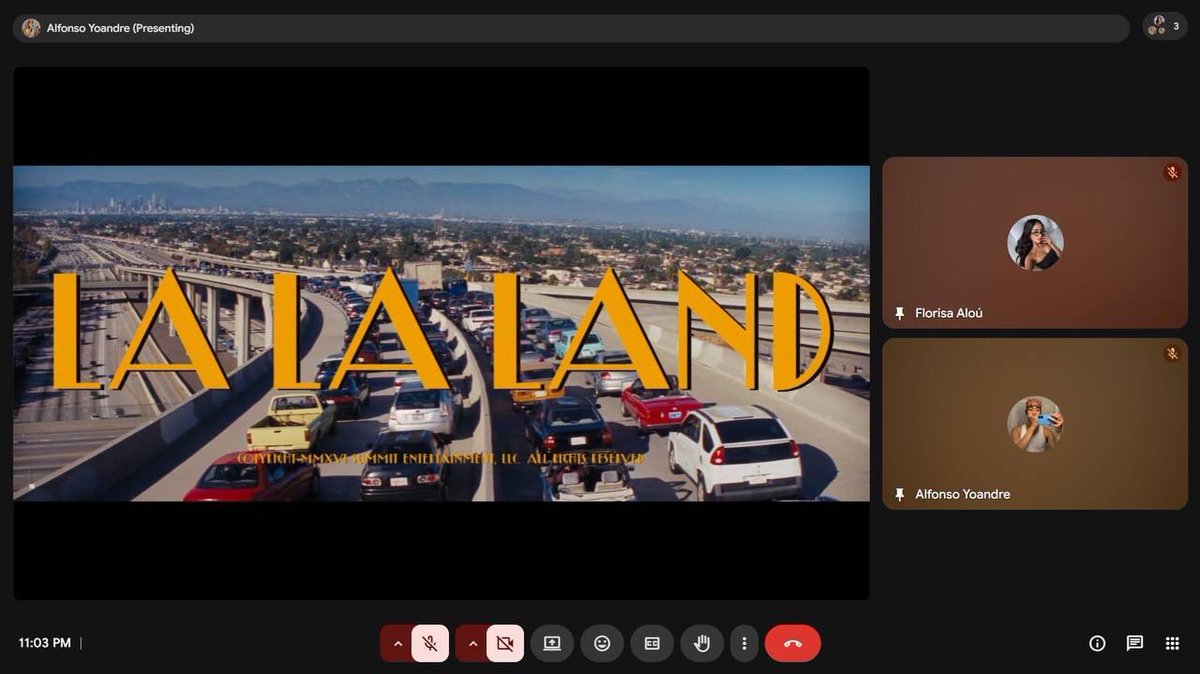Click pin icon next to Alfonso Yoandre tile
Image resolution: width=1200 pixels, height=674 pixels.
pos(899,494)
